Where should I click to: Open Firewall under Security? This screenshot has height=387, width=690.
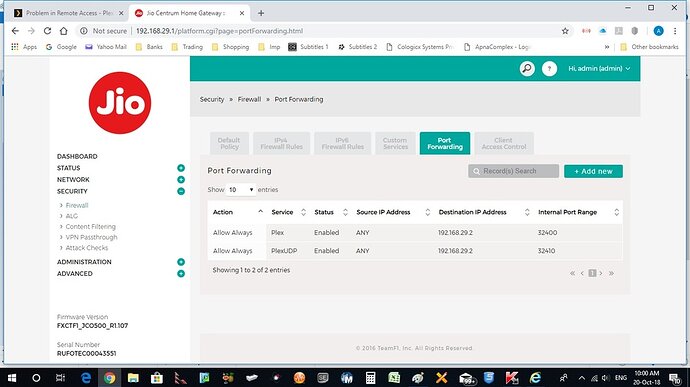coord(77,205)
